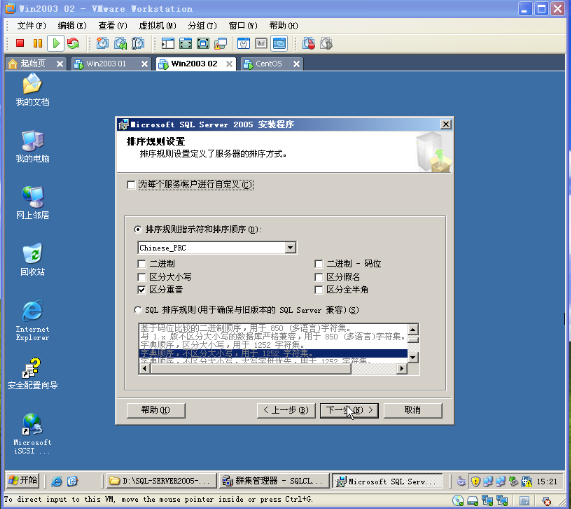571x509 pixels.
Task: Click the orange Suspend toolbar icon
Action: 38,44
